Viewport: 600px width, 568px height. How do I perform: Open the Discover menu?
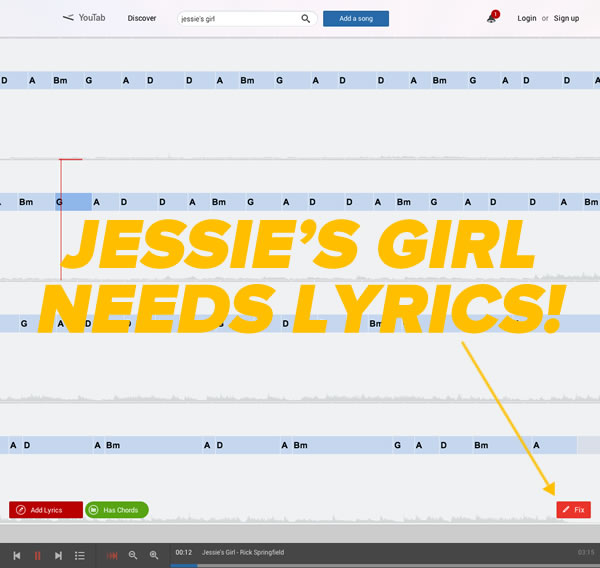click(x=142, y=18)
